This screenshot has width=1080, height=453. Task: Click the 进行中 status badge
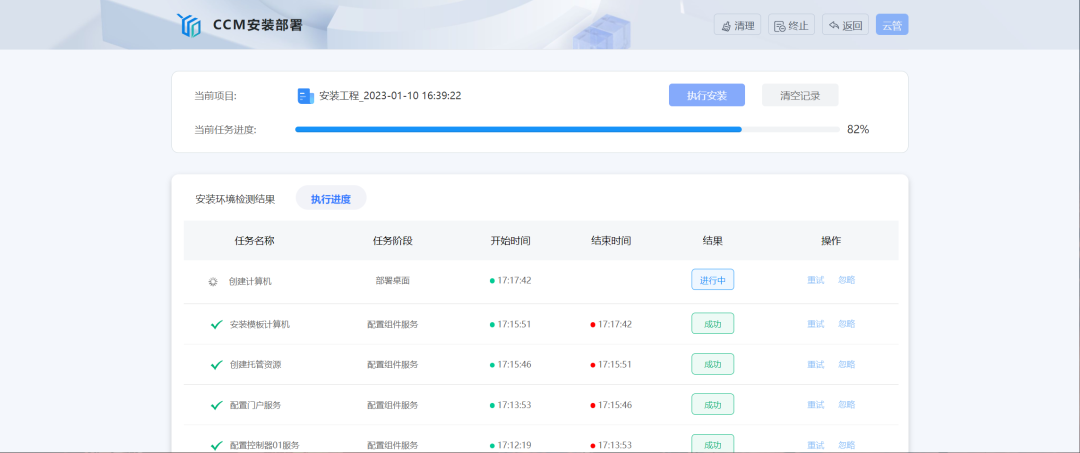(x=712, y=280)
